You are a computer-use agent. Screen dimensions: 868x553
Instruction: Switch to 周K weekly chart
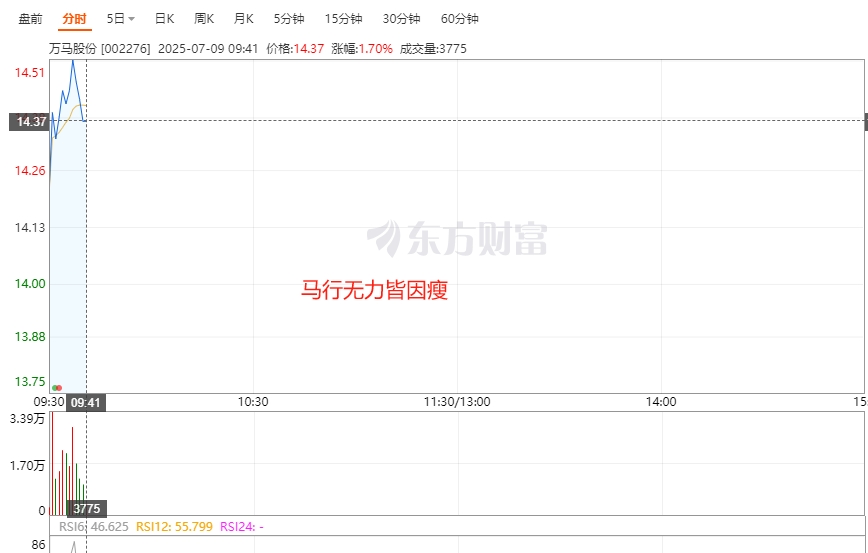pos(204,19)
